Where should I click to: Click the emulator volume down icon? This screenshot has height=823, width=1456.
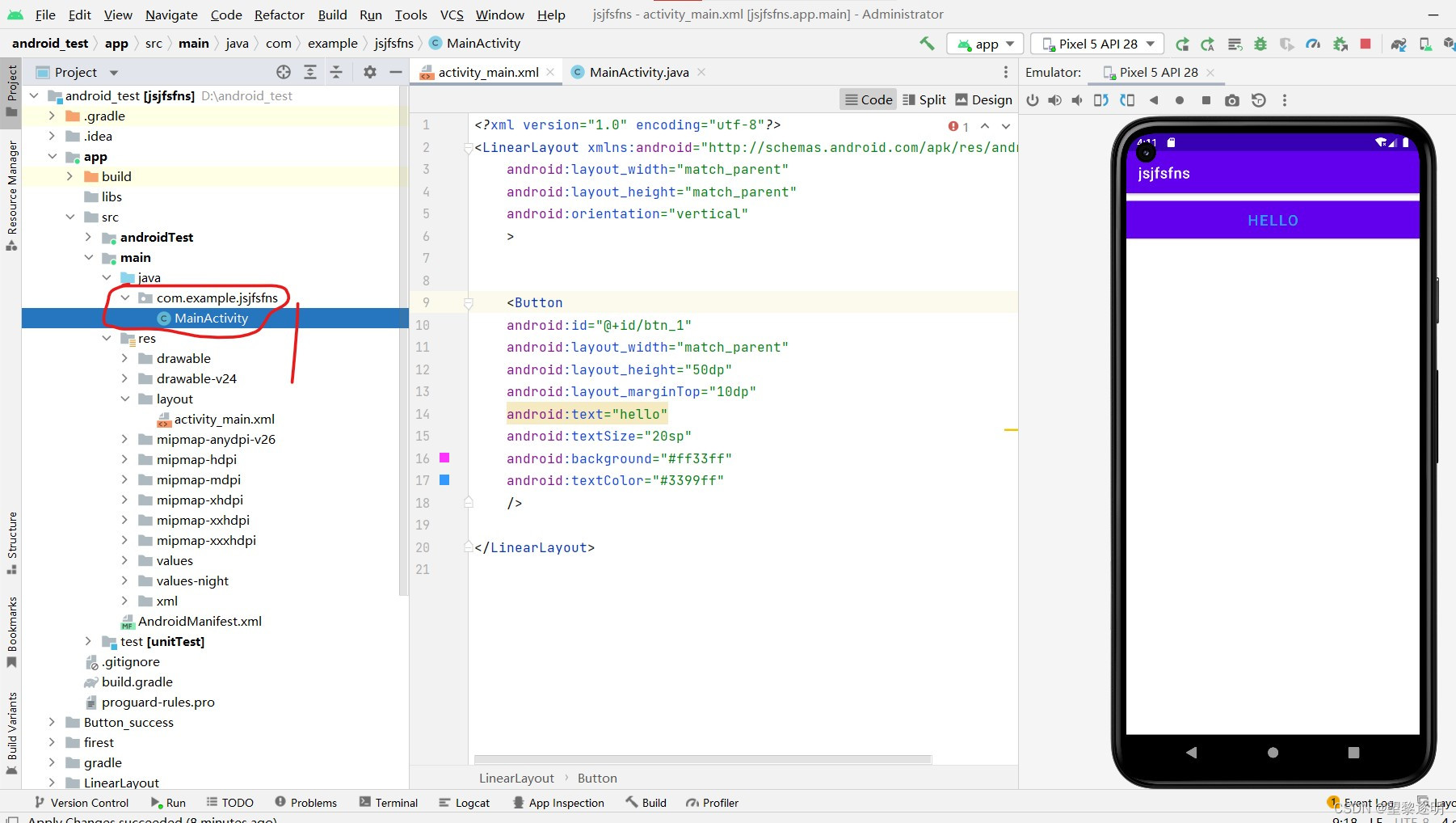1077,100
